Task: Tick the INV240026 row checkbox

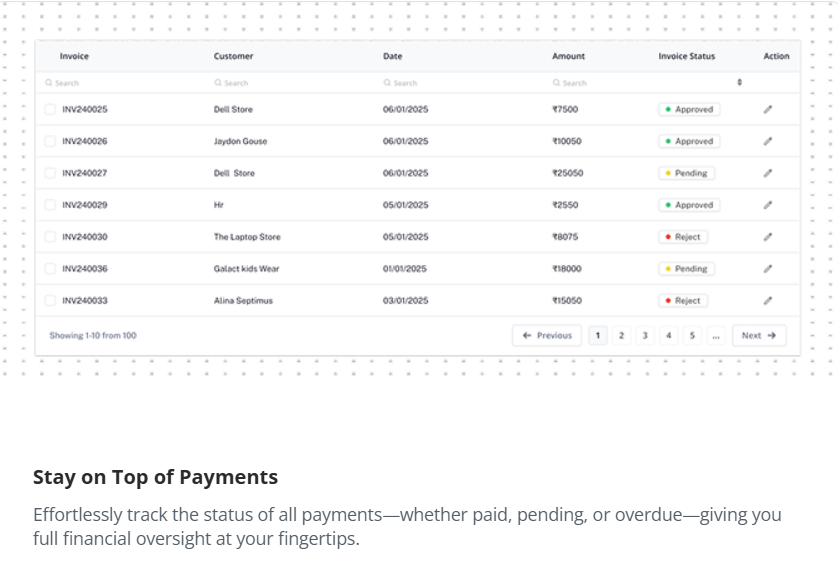Action: click(50, 141)
